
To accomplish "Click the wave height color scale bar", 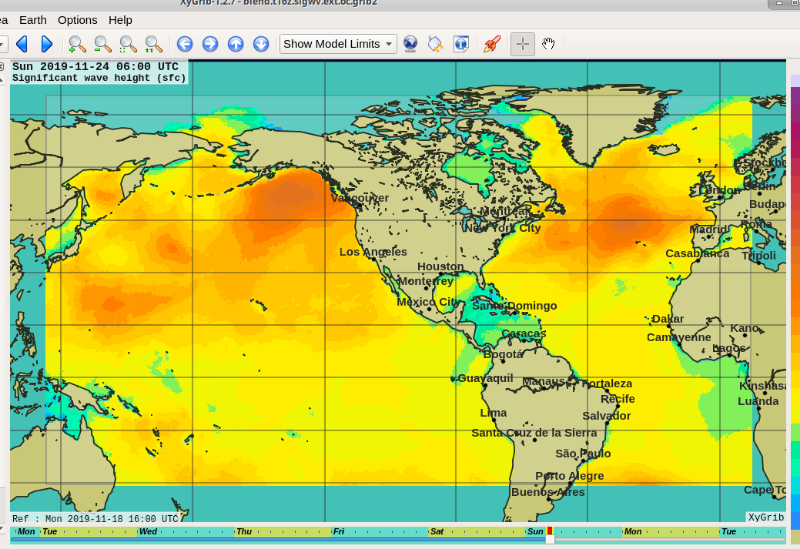I will 794,300.
